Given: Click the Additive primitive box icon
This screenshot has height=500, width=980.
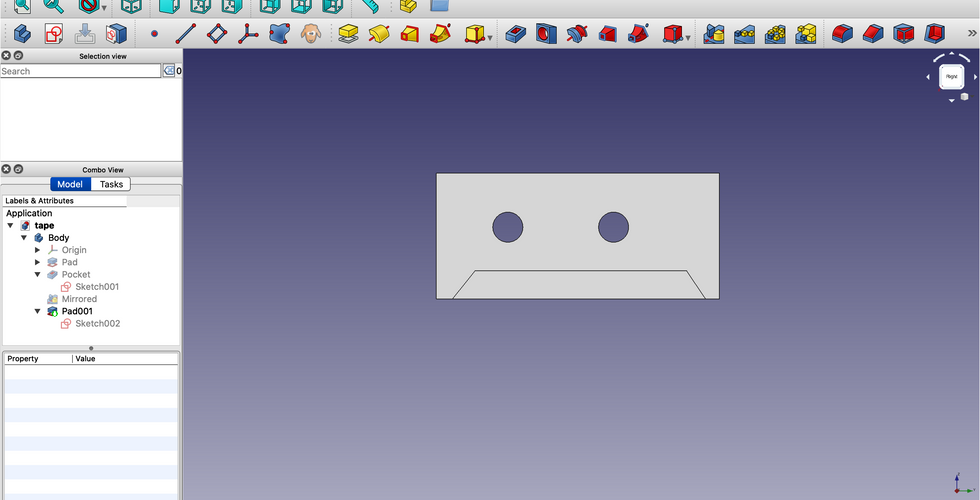Looking at the screenshot, I should (x=474, y=33).
